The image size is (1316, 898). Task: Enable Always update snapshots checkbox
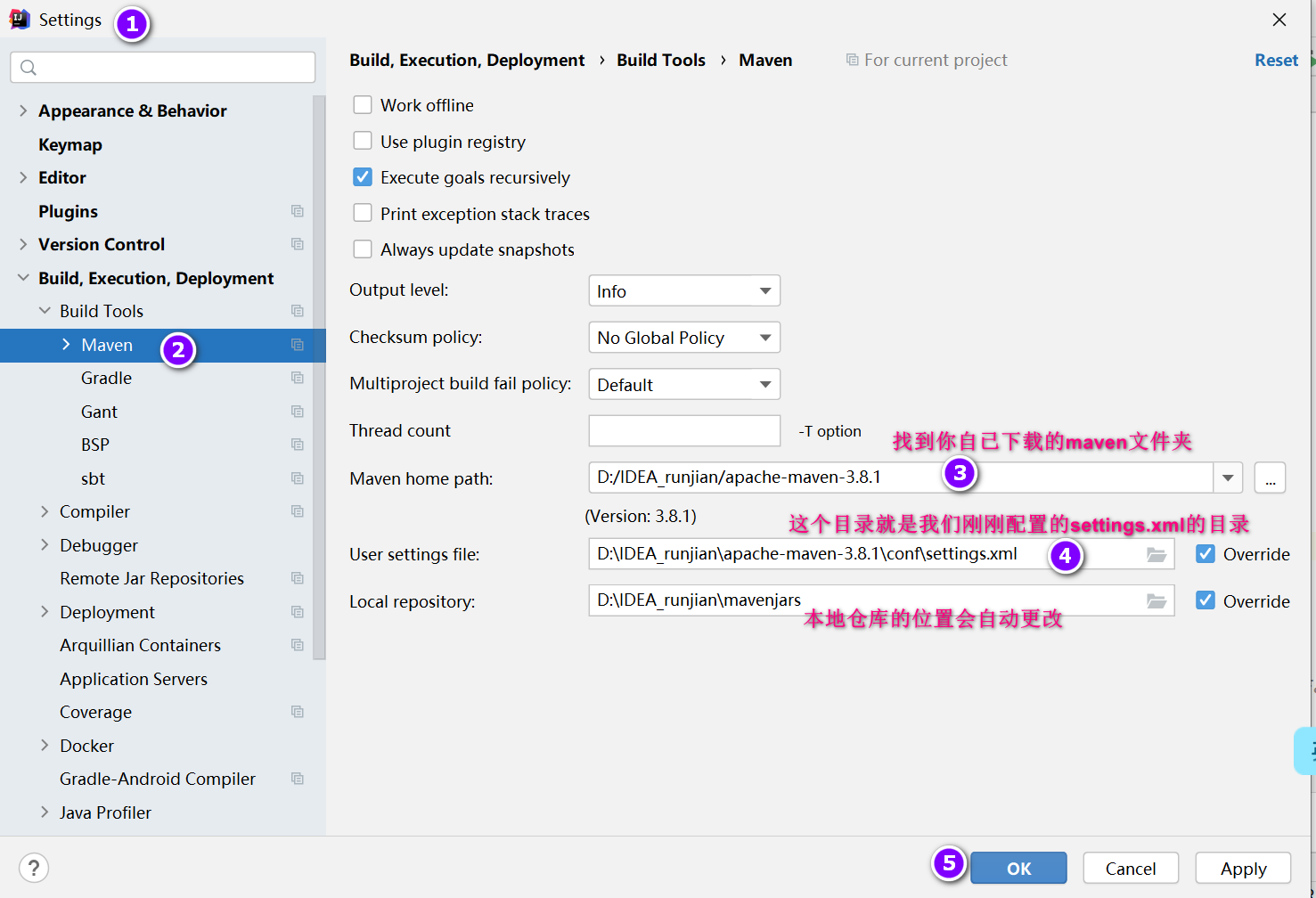coord(363,249)
